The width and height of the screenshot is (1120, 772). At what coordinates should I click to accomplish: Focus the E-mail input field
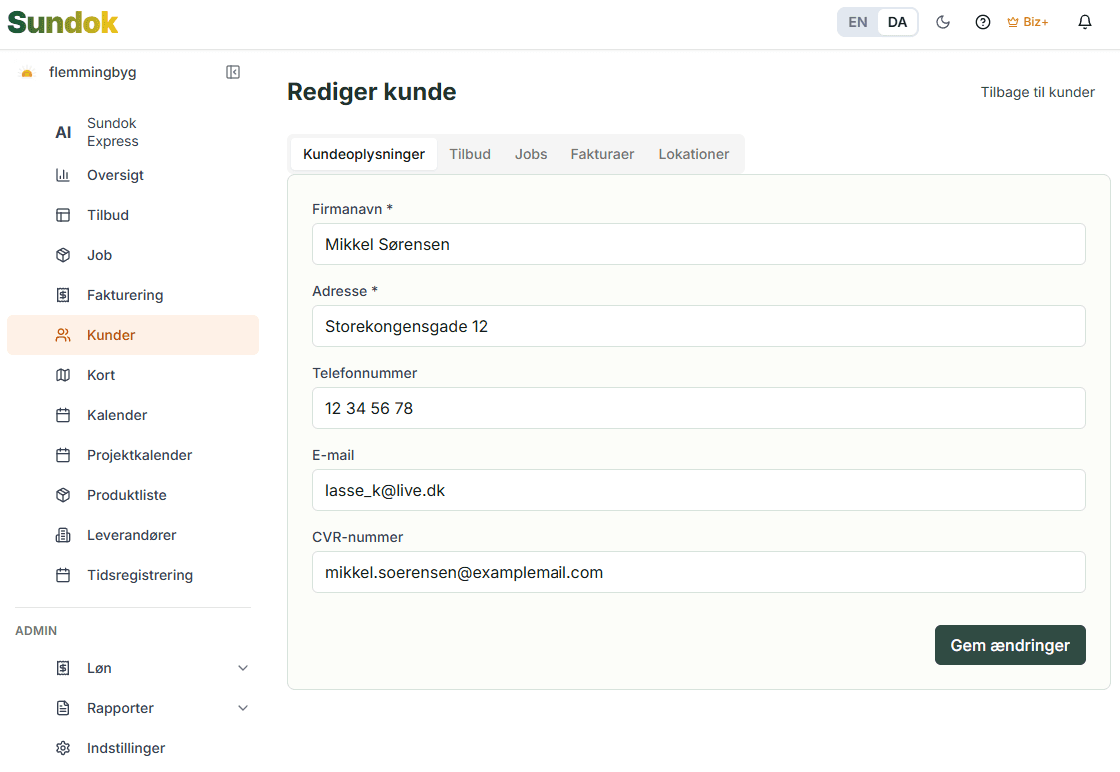699,491
